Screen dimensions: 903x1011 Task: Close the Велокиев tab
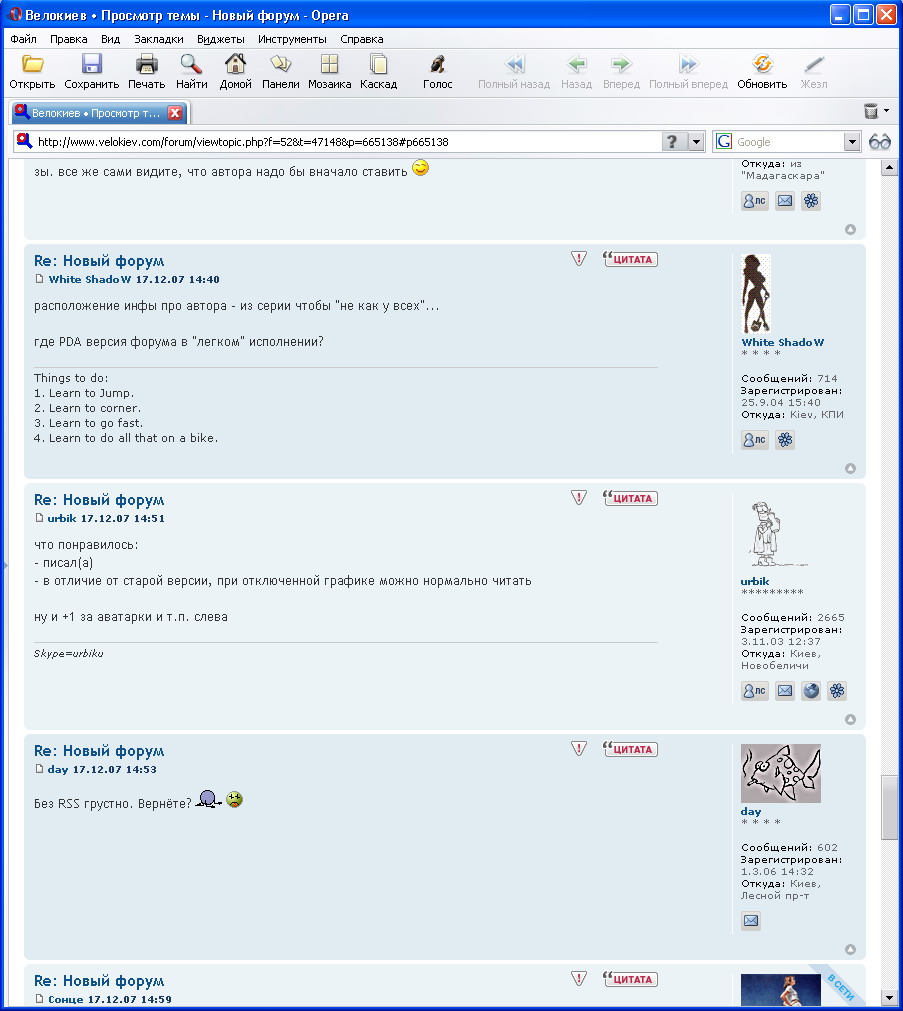[175, 113]
